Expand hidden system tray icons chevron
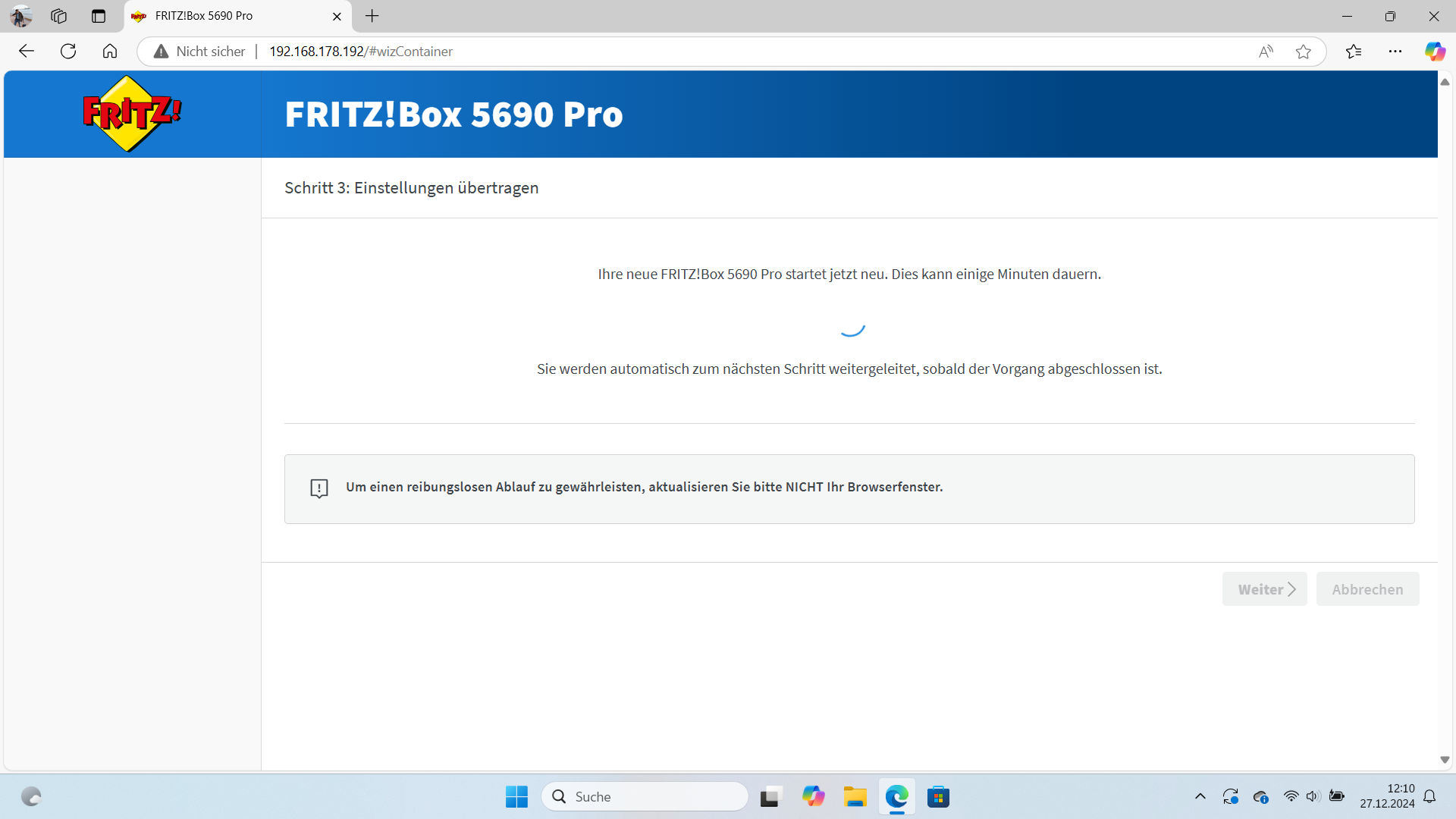The width and height of the screenshot is (1456, 819). (1200, 796)
